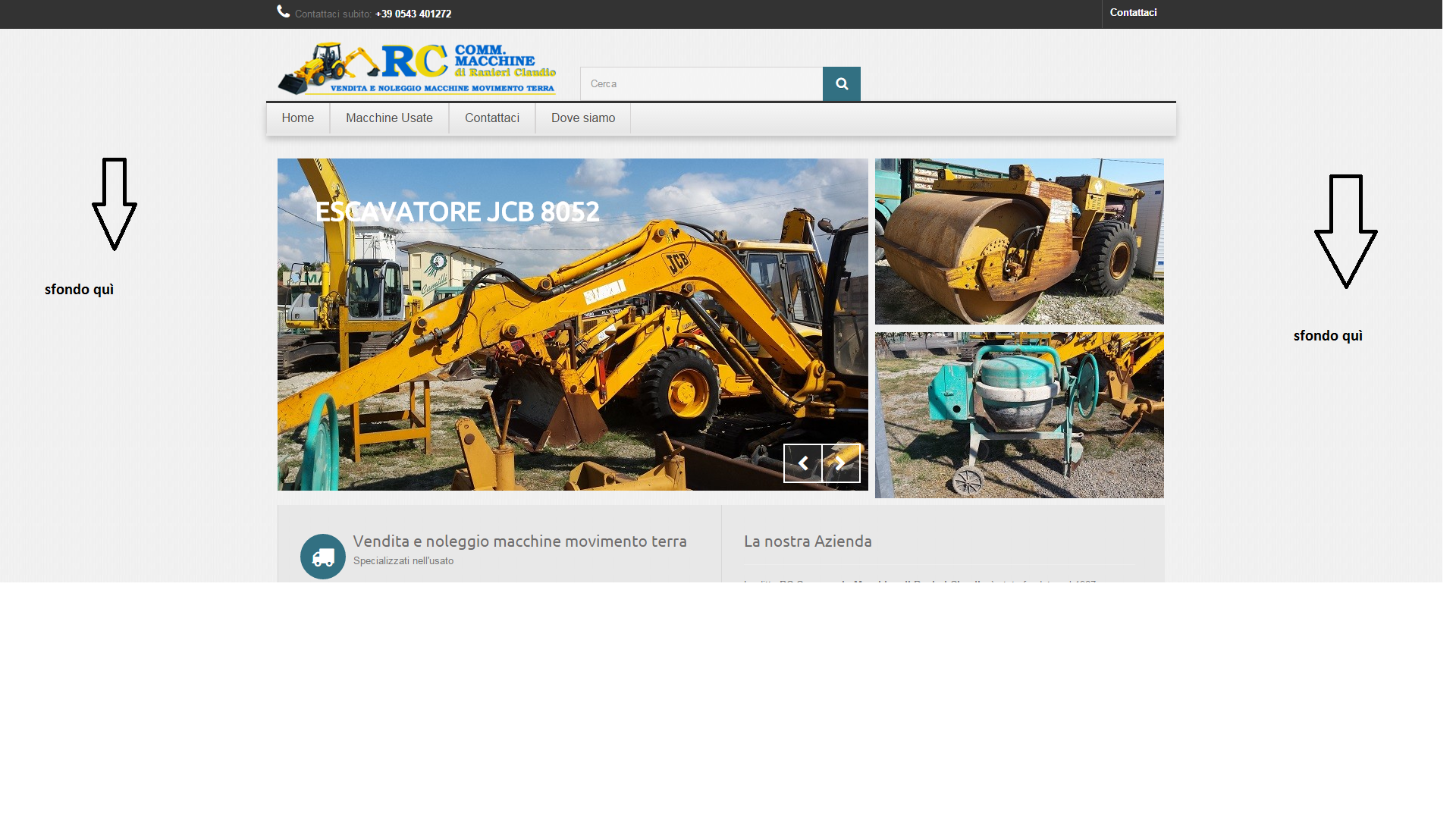Image resolution: width=1456 pixels, height=819 pixels.
Task: Click the truck icon circle
Action: pyautogui.click(x=323, y=557)
